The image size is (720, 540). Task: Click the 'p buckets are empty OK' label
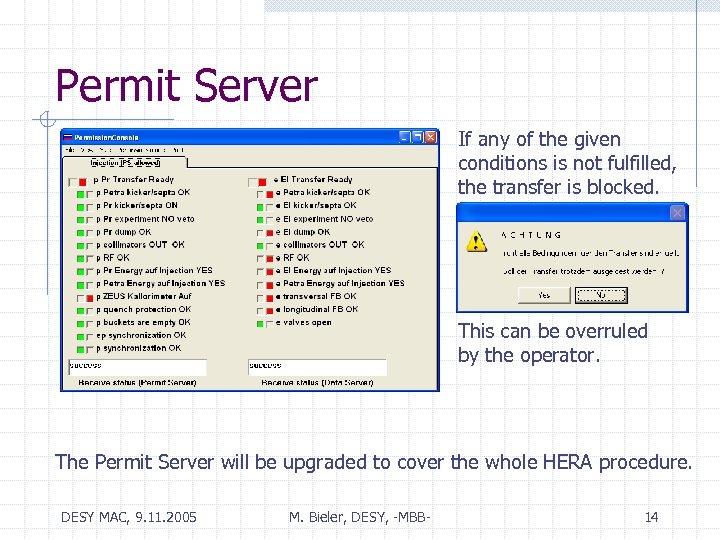143,322
